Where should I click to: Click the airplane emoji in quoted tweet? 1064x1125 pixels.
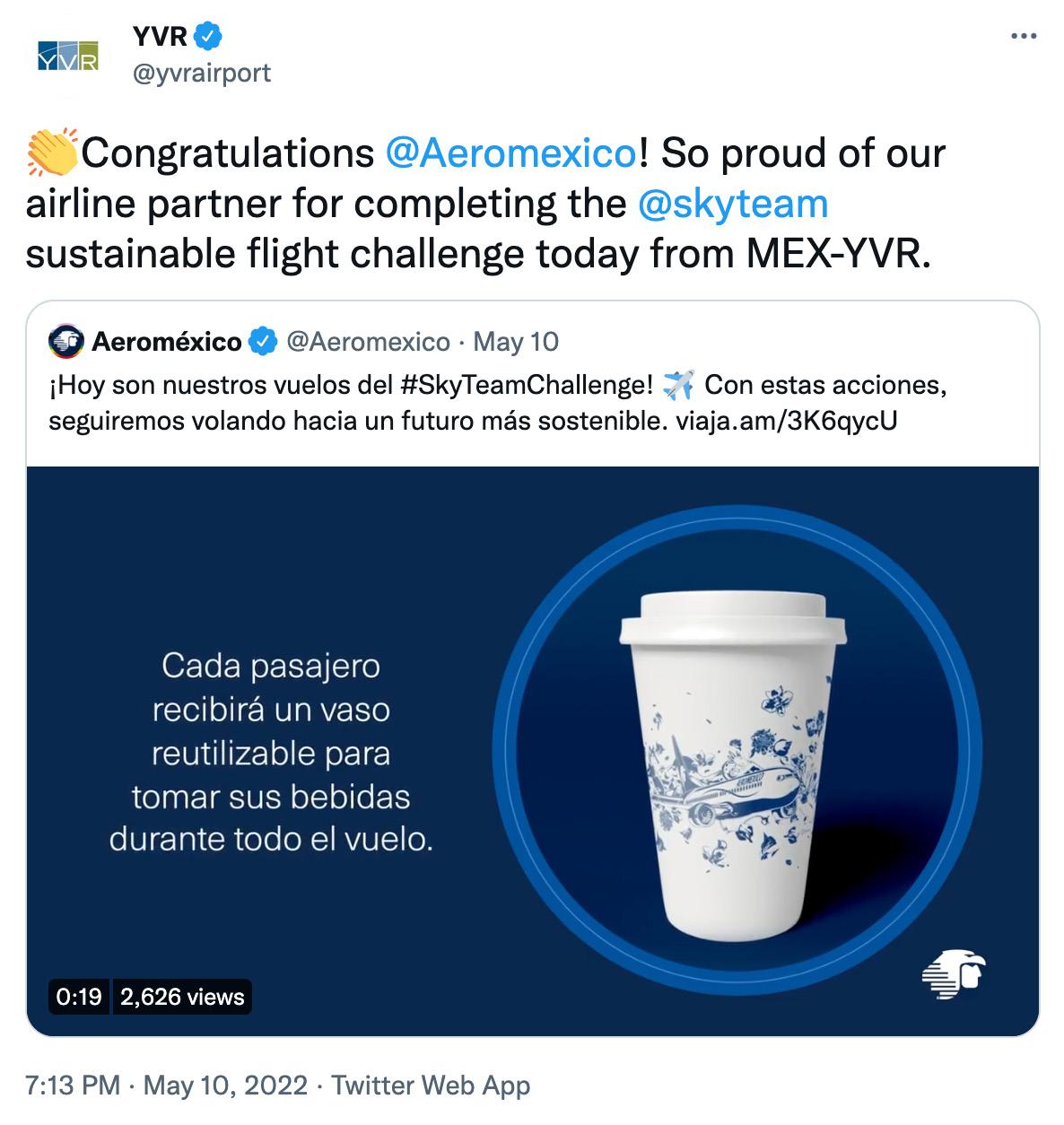(677, 386)
